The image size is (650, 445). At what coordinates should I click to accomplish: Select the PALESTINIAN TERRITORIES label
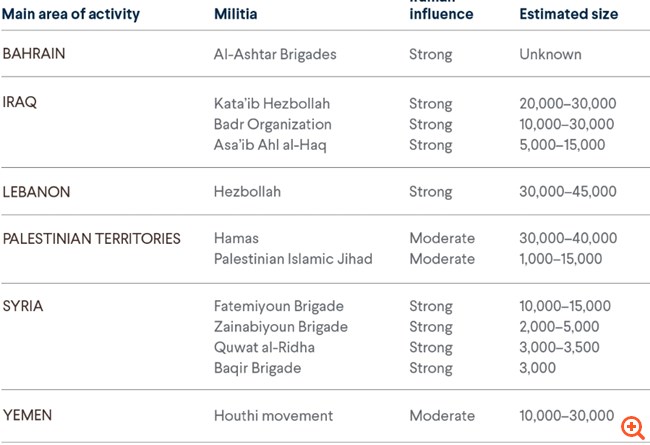[x=92, y=238]
